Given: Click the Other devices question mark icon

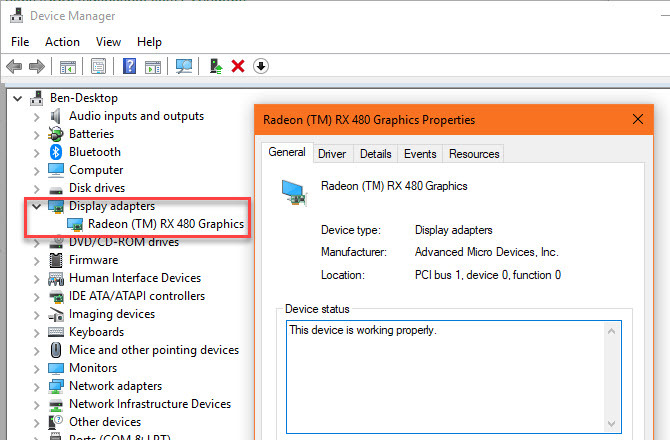Looking at the screenshot, I should 56,422.
